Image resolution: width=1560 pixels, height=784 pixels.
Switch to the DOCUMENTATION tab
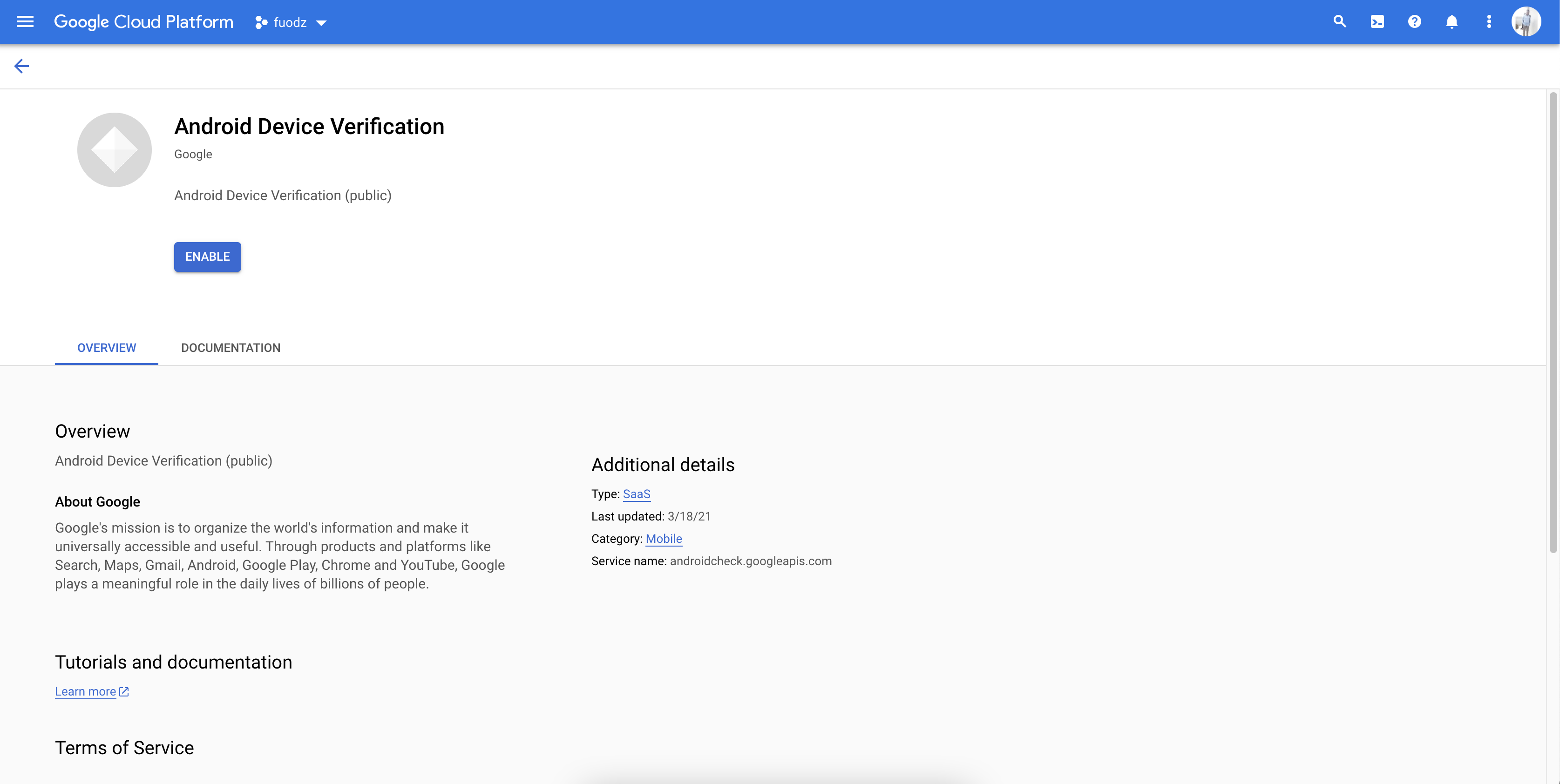[x=231, y=347]
